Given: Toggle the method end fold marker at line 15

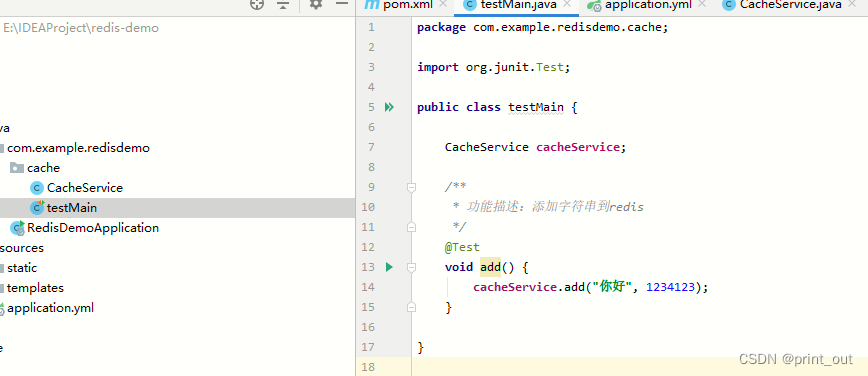Looking at the screenshot, I should tap(411, 307).
